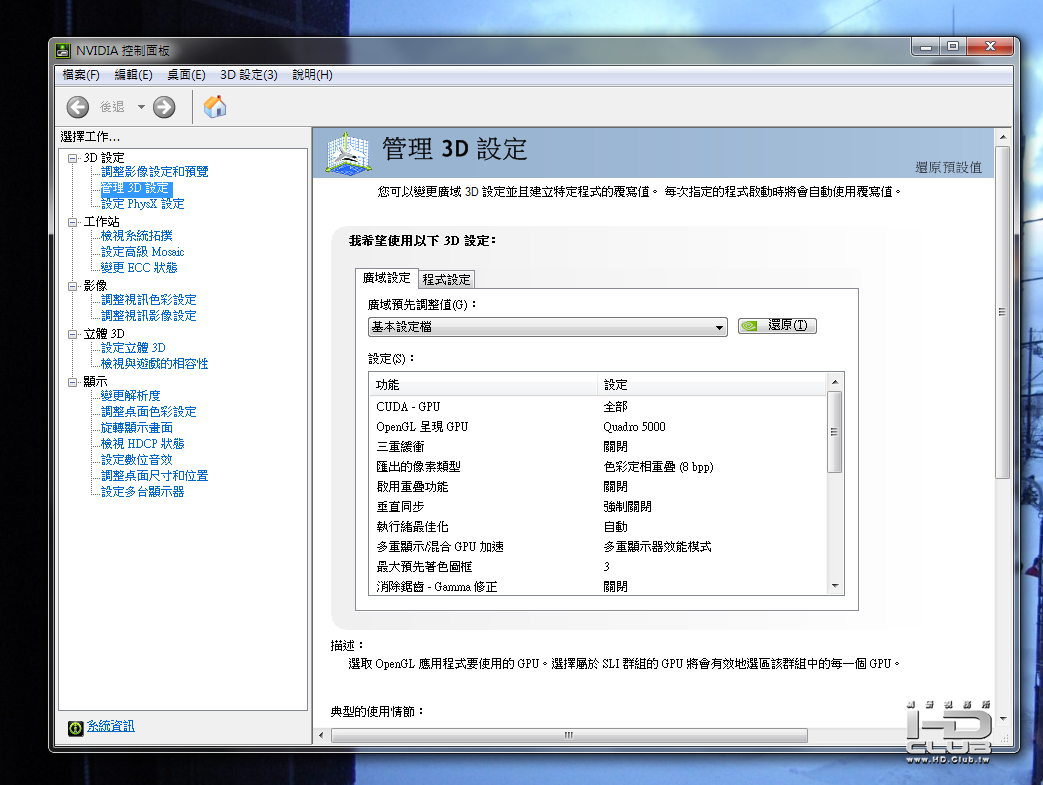Viewport: 1043px width, 785px height.
Task: Select 最大預先著色圖框 settings row
Action: [x=598, y=566]
